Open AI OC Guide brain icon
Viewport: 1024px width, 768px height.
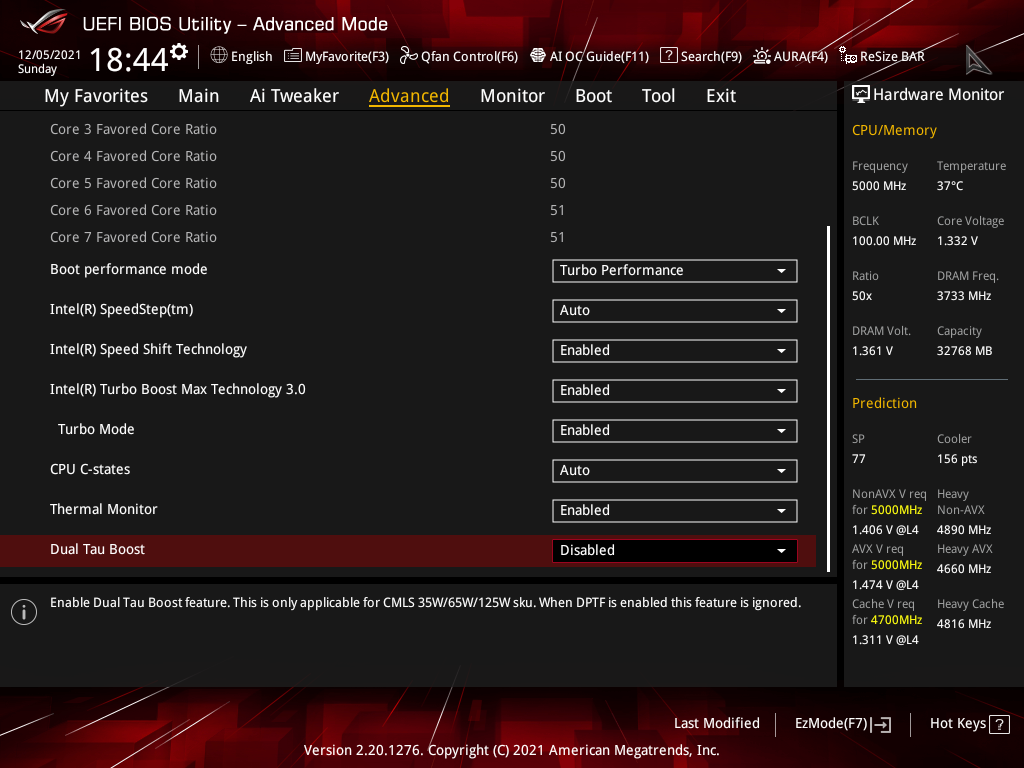pyautogui.click(x=537, y=56)
